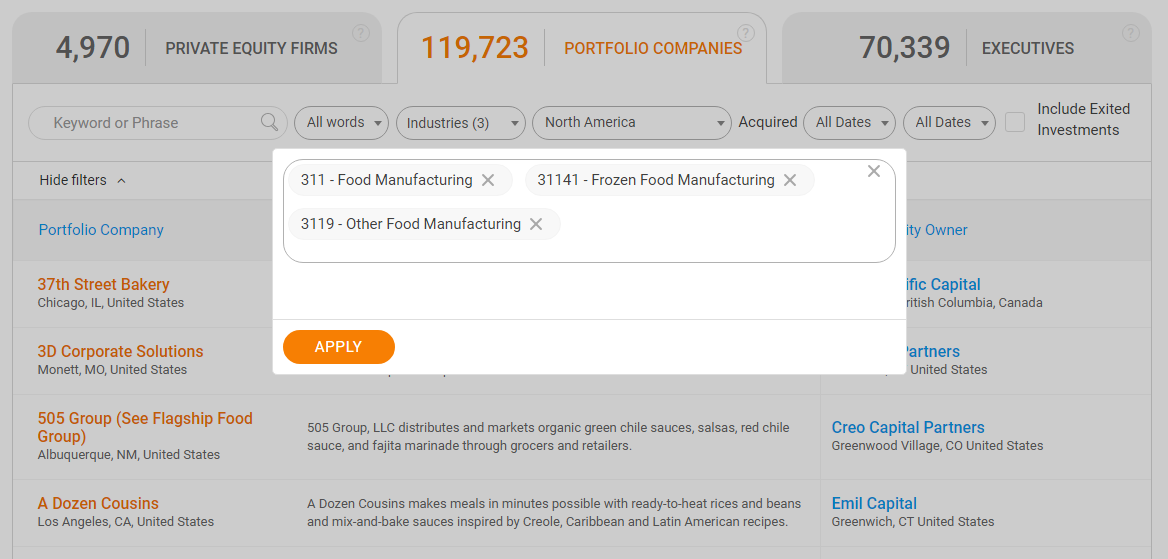Remove the 31141 - Frozen Food Manufacturing tag
The height and width of the screenshot is (559, 1168).
(x=790, y=180)
